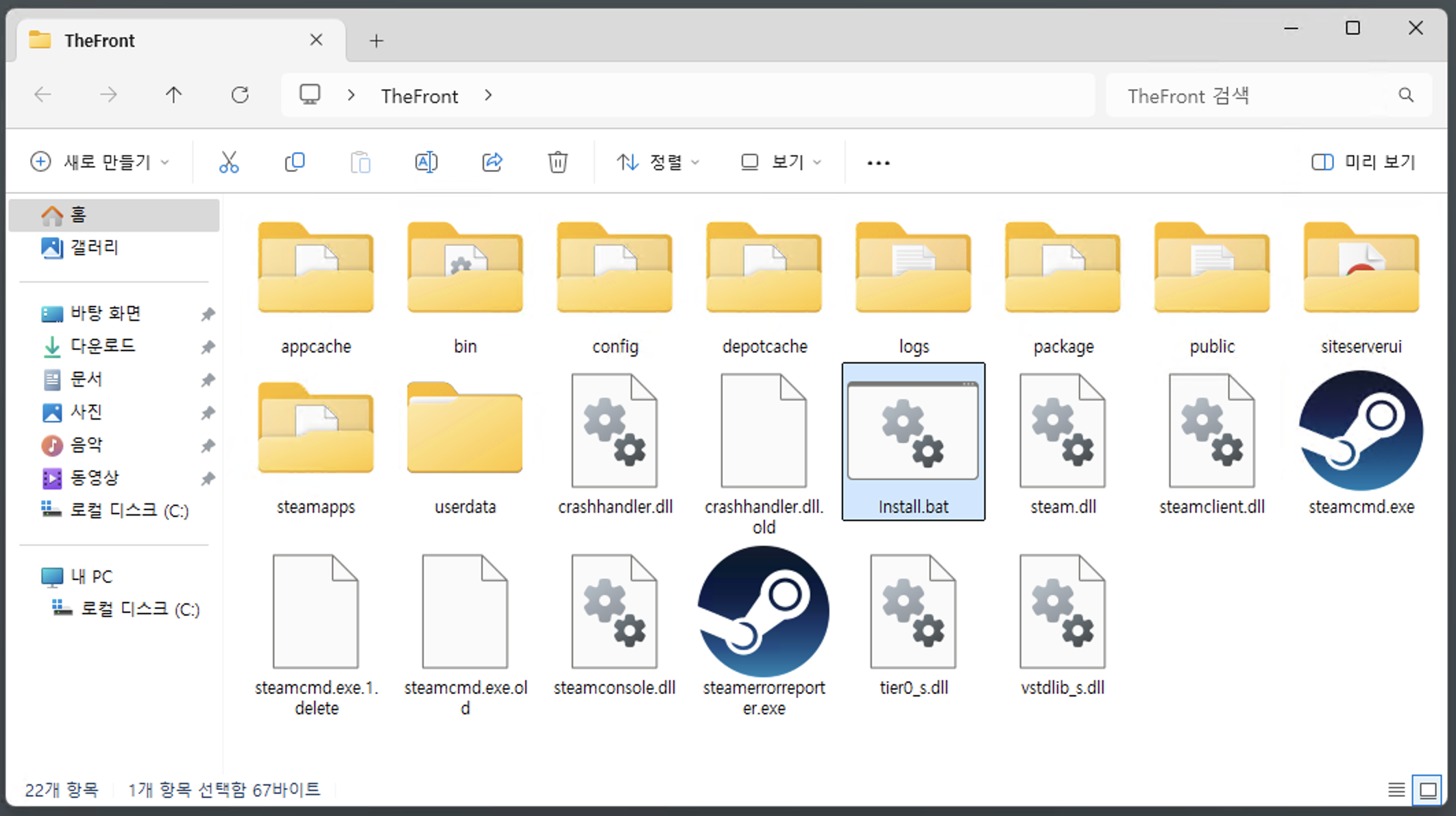Image resolution: width=1456 pixels, height=816 pixels.
Task: Expand the chevron after TheFront in address bar
Action: (x=488, y=95)
